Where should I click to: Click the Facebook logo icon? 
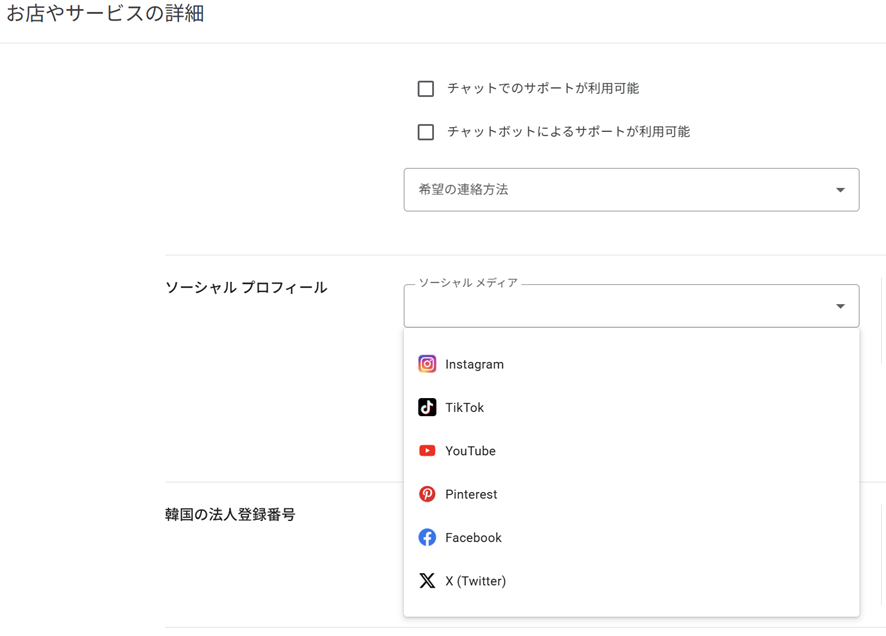(x=427, y=537)
